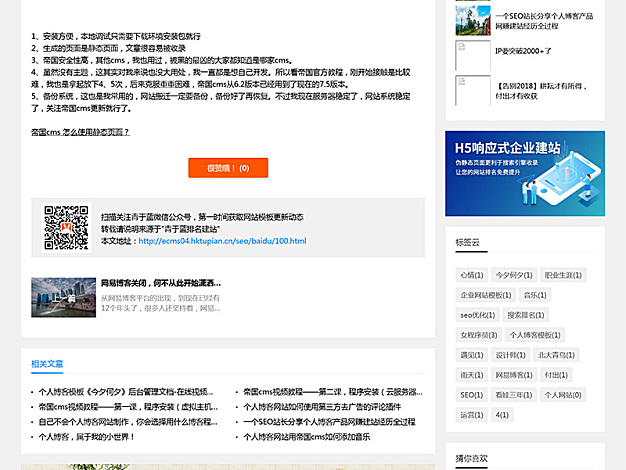
Task: Open sidebar thumbnail for SEO站长 article
Action: pyautogui.click(x=473, y=21)
